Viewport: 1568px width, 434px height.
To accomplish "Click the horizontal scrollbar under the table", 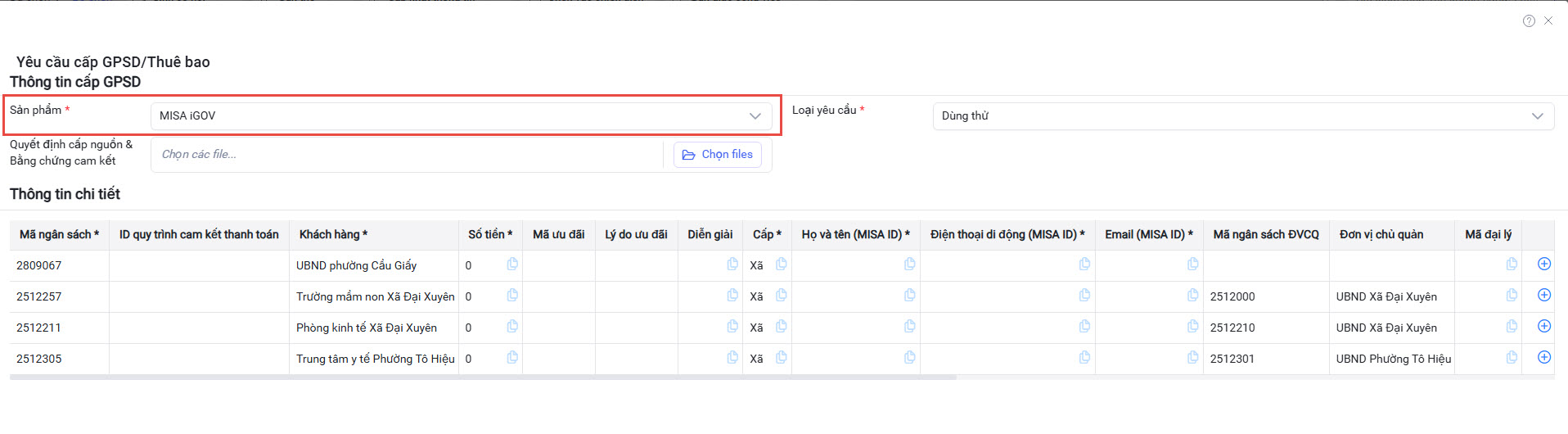I will [x=483, y=377].
